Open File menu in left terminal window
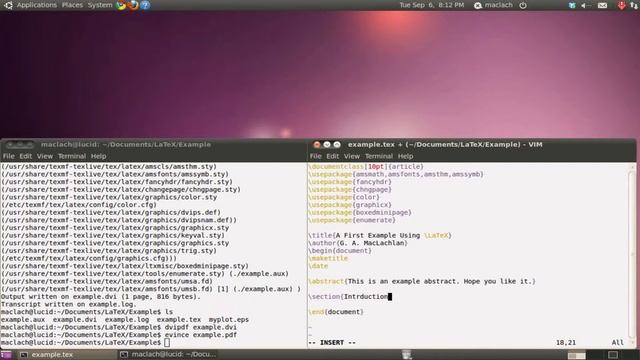The width and height of the screenshot is (640, 360). (x=9, y=156)
